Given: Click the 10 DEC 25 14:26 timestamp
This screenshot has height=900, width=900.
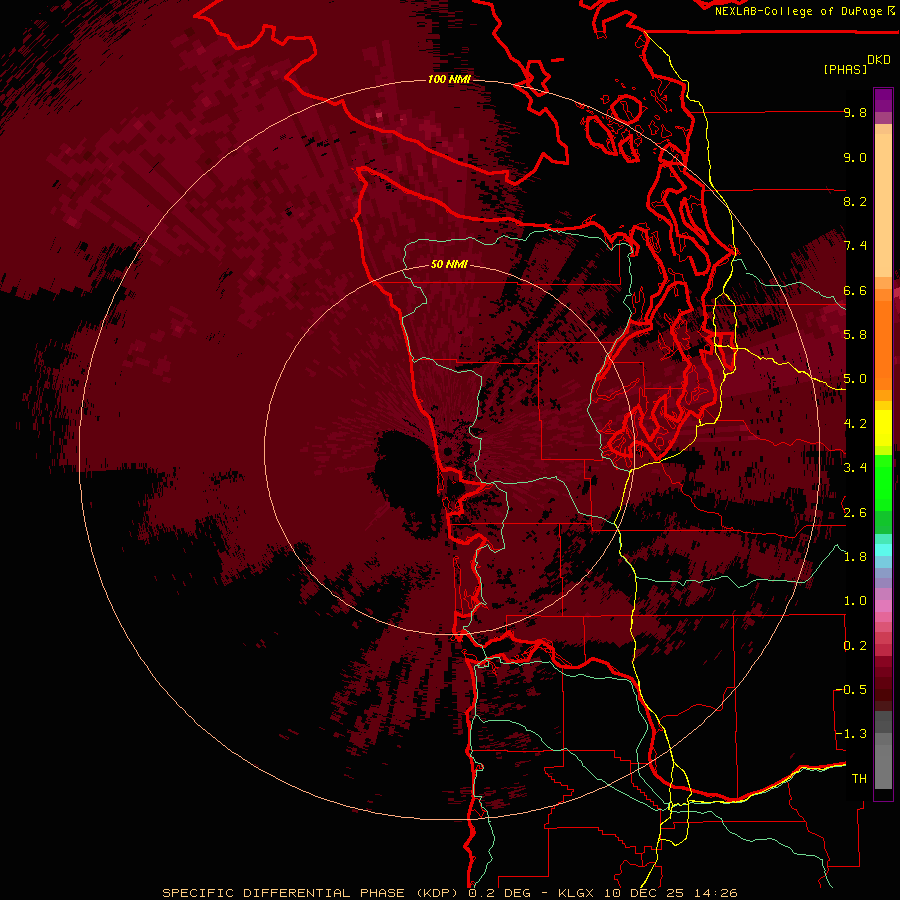Looking at the screenshot, I should click(x=670, y=893).
